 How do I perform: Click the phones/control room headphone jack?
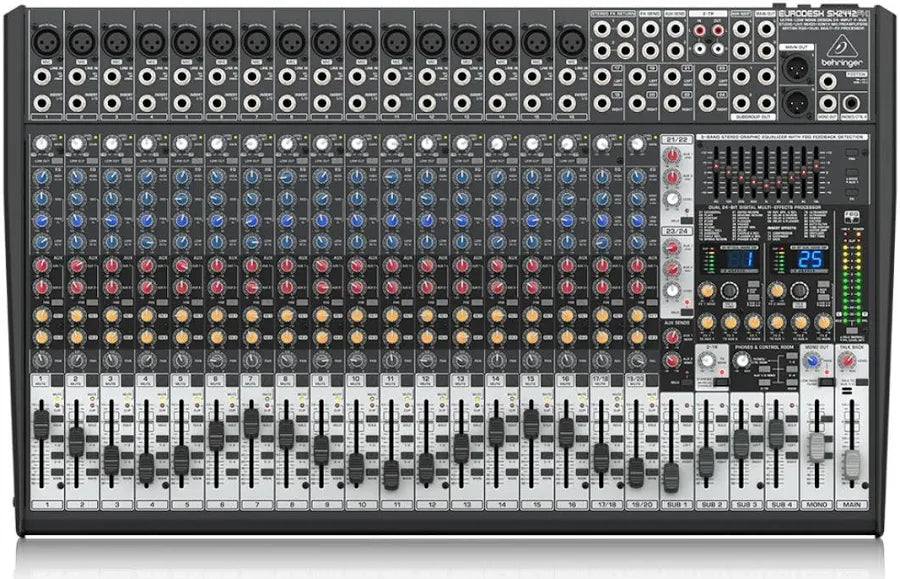click(x=852, y=104)
